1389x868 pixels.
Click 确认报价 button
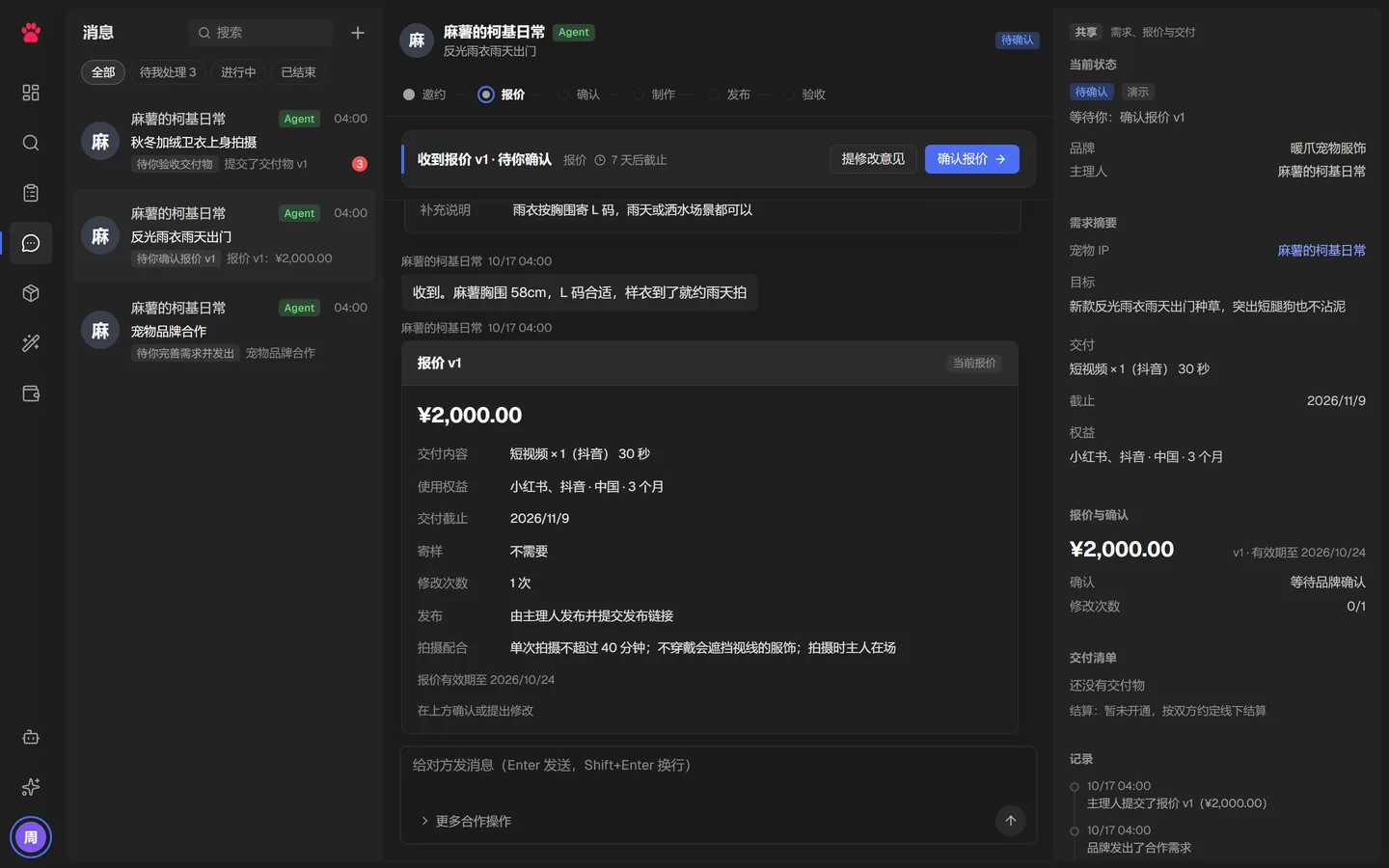[x=971, y=159]
